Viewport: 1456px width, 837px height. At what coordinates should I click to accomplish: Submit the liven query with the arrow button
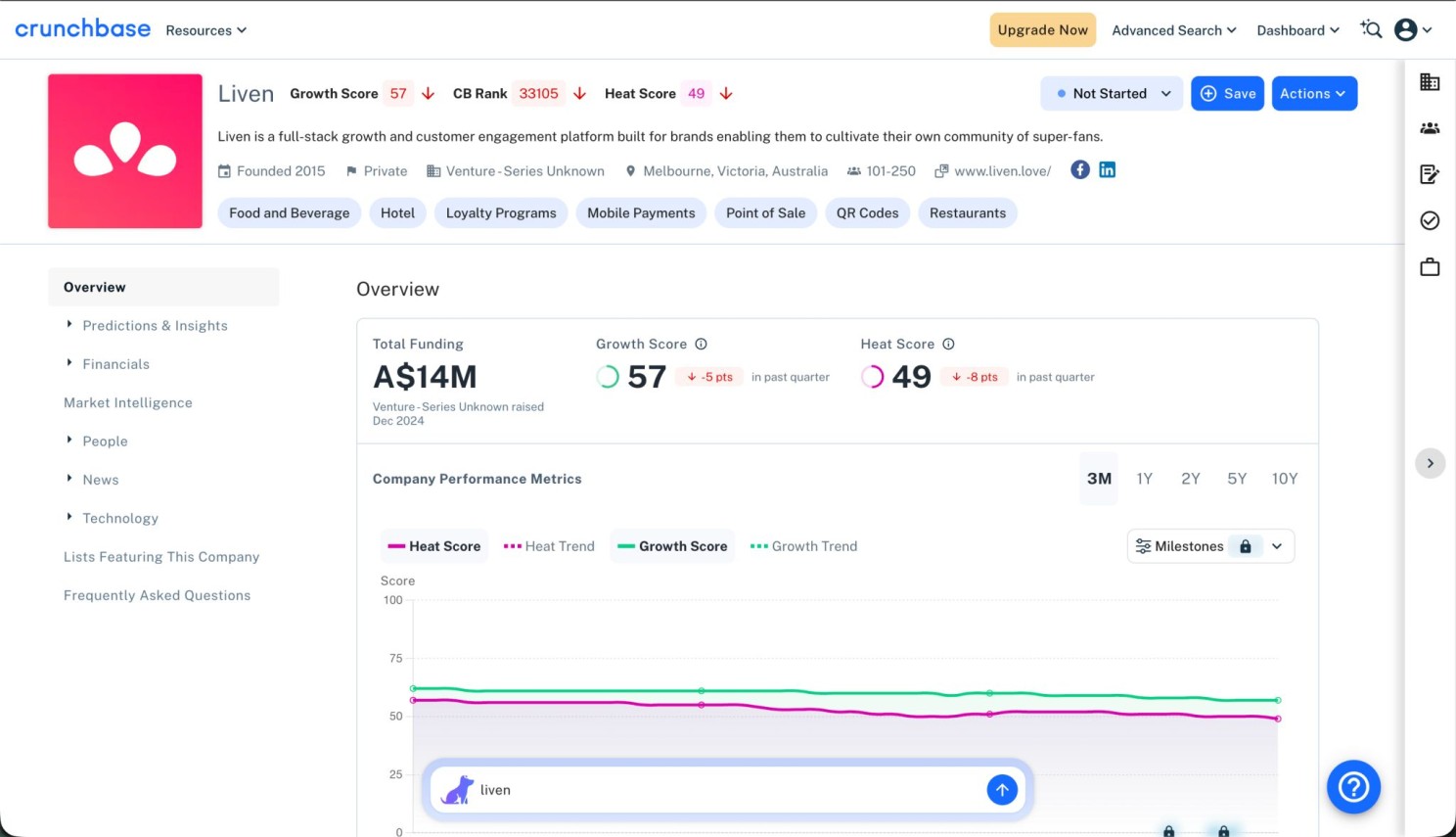1002,790
